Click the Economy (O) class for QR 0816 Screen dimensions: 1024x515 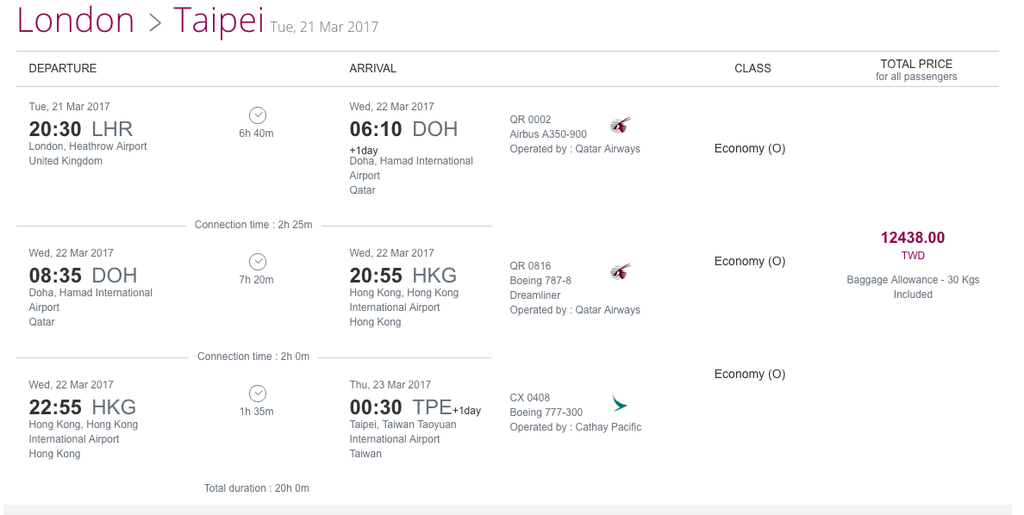pos(750,261)
